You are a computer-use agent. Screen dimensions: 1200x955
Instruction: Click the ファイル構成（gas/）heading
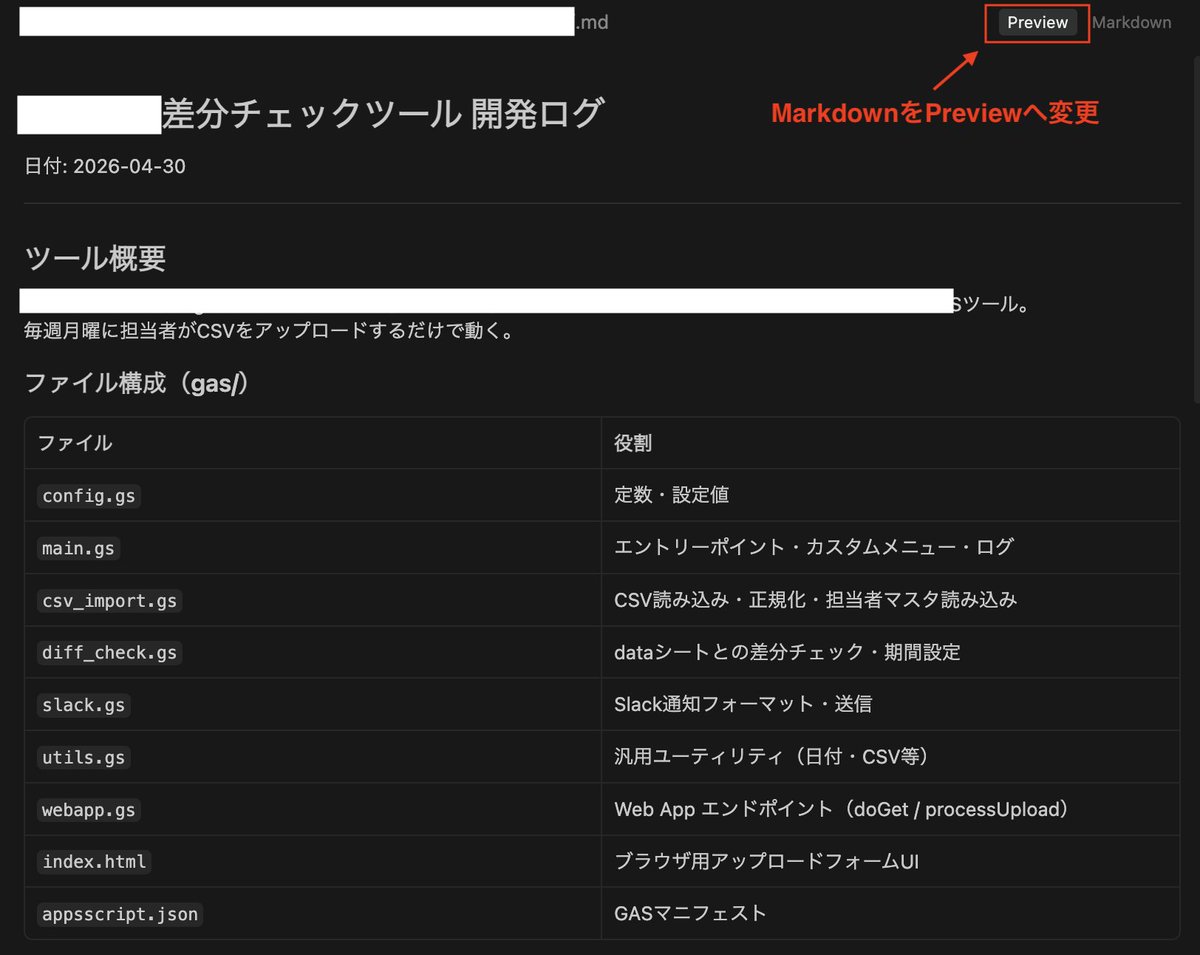click(x=136, y=383)
